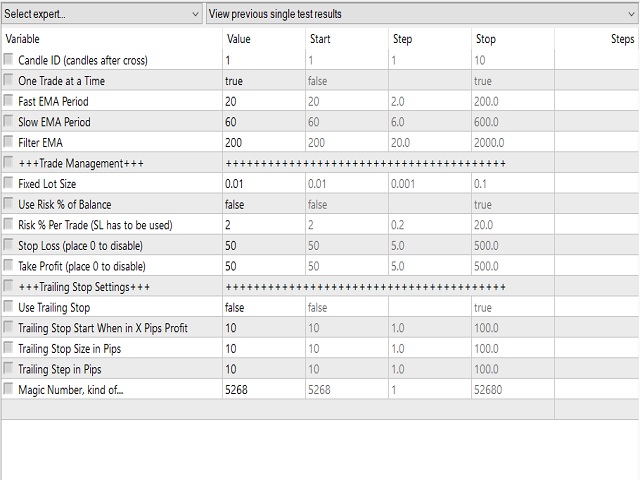Select the One Trade at a Time value true
This screenshot has width=640, height=480.
[264, 81]
